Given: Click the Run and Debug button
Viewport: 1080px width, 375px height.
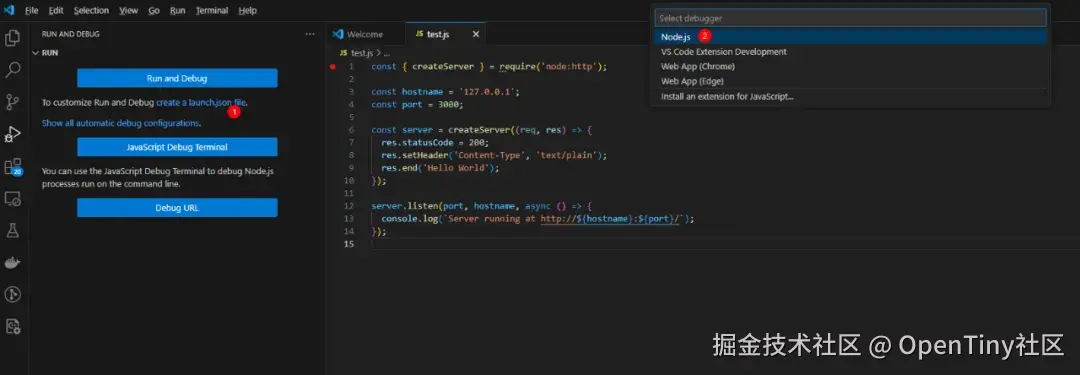Looking at the screenshot, I should point(177,78).
